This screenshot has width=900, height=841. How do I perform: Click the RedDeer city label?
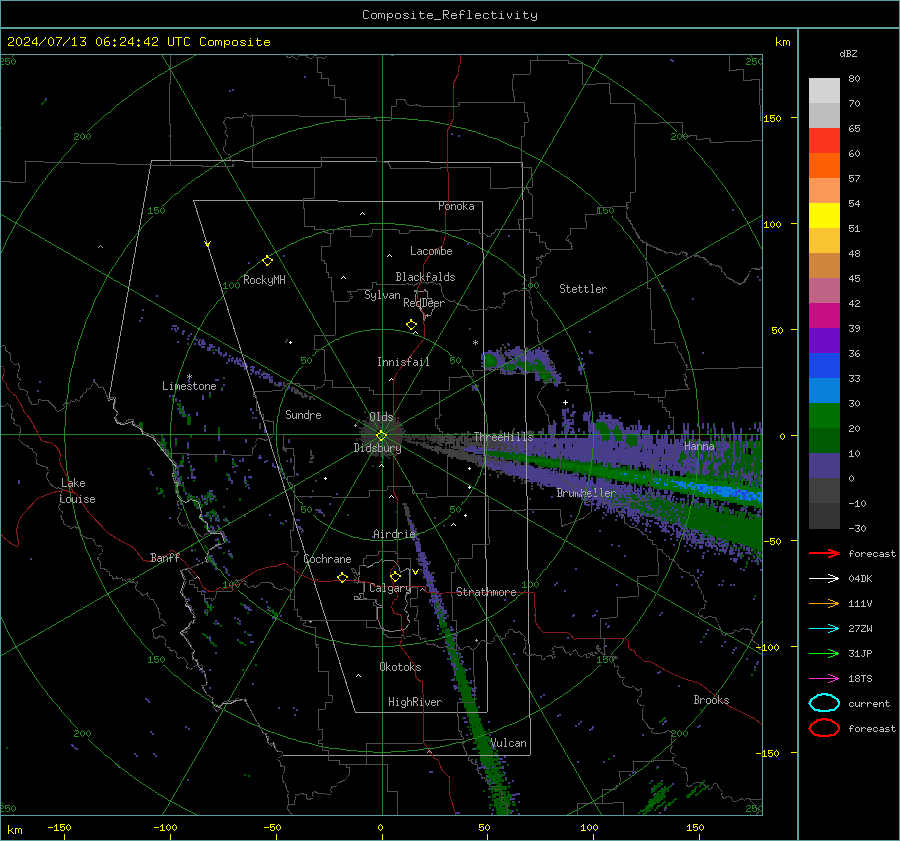point(424,303)
